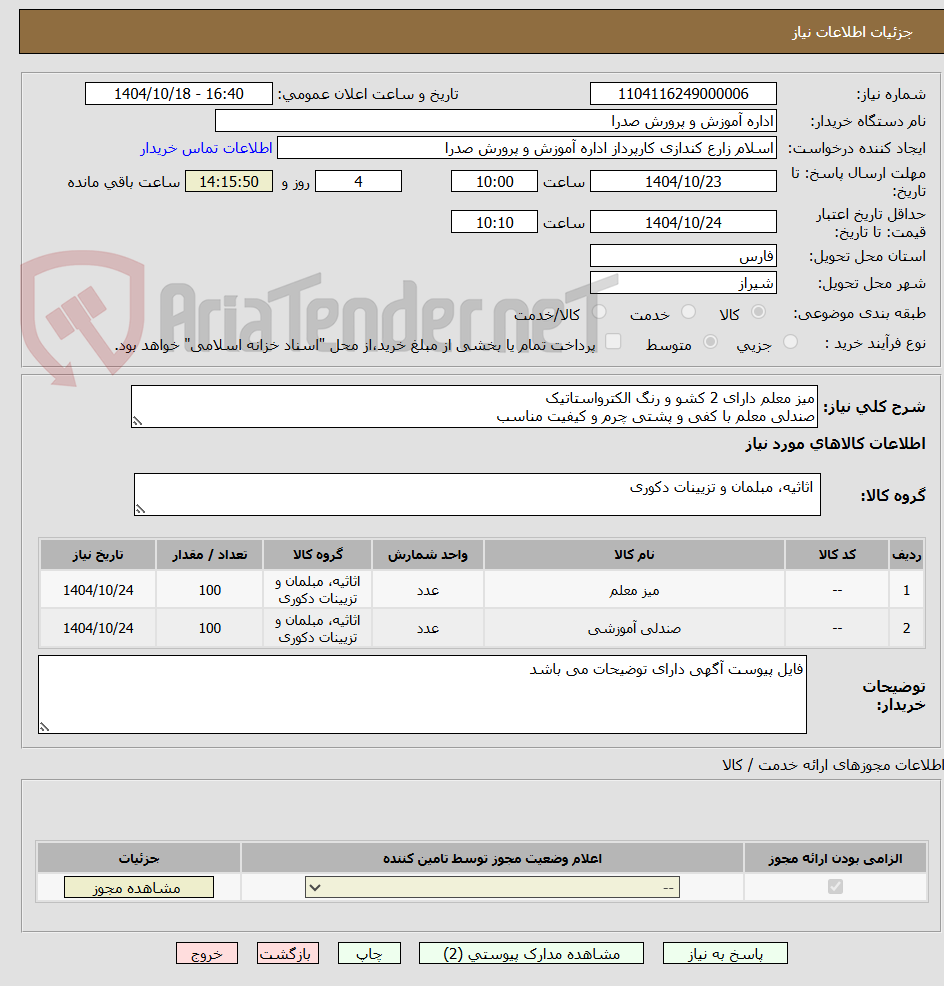Screen dimensions: 944x986
Task: Click the صندلی آموزشی item cell
Action: point(634,628)
